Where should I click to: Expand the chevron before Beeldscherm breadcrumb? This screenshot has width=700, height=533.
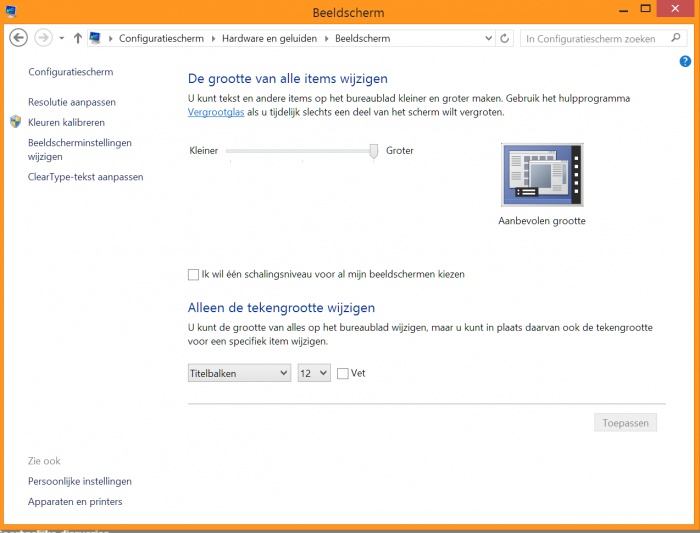[326, 39]
